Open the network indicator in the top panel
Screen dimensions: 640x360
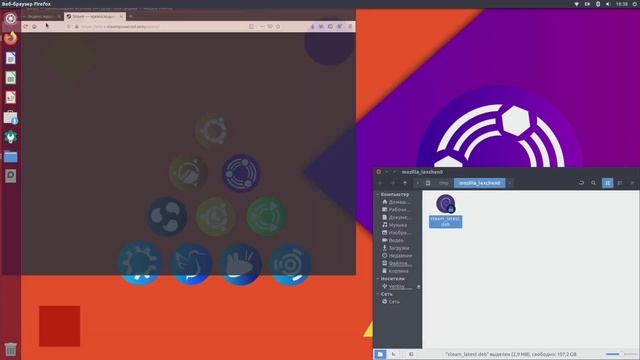(x=576, y=4)
